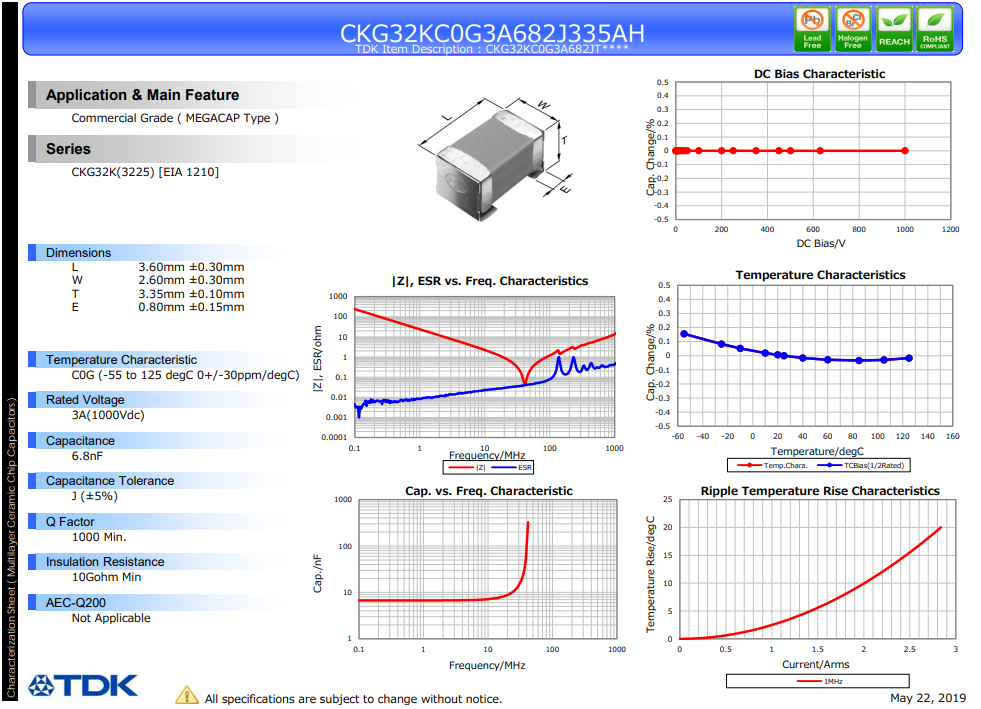Click the Not Applicable text
This screenshot has height=709, width=981.
(111, 618)
